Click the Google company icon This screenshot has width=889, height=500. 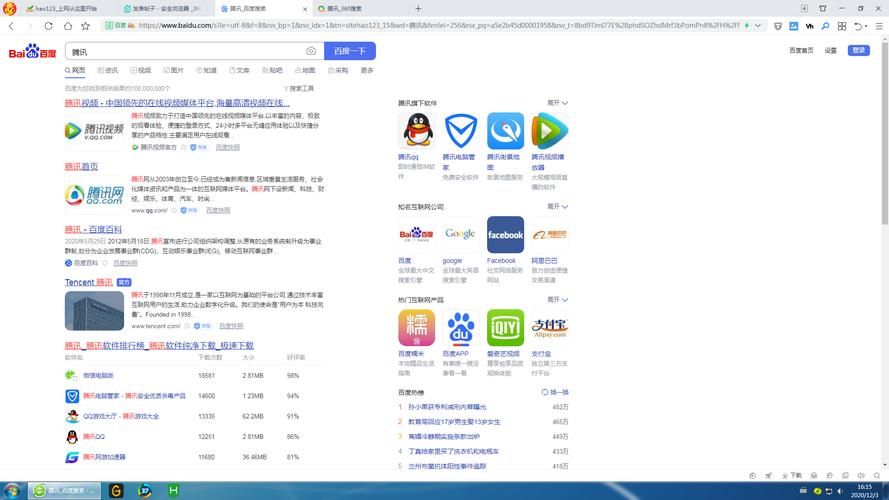pos(460,234)
